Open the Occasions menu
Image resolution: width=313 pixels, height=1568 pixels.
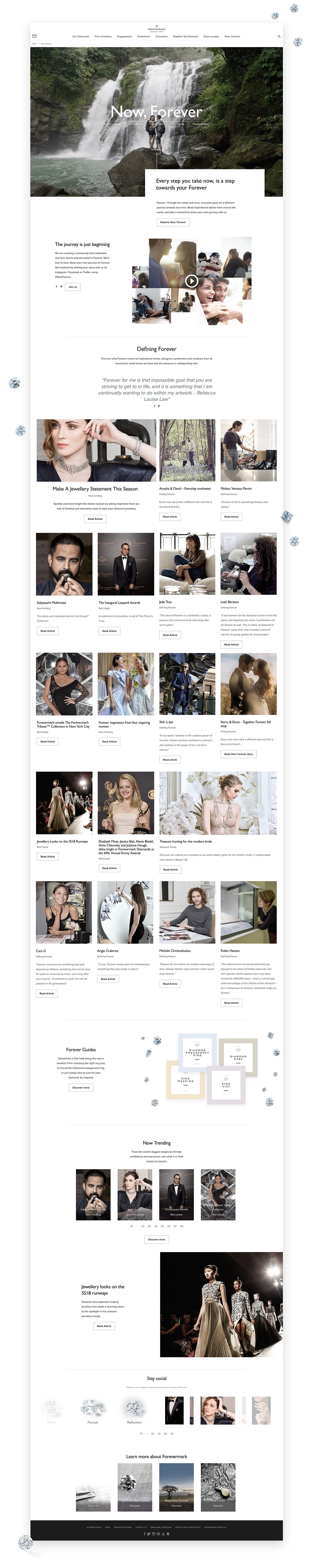pyautogui.click(x=161, y=36)
